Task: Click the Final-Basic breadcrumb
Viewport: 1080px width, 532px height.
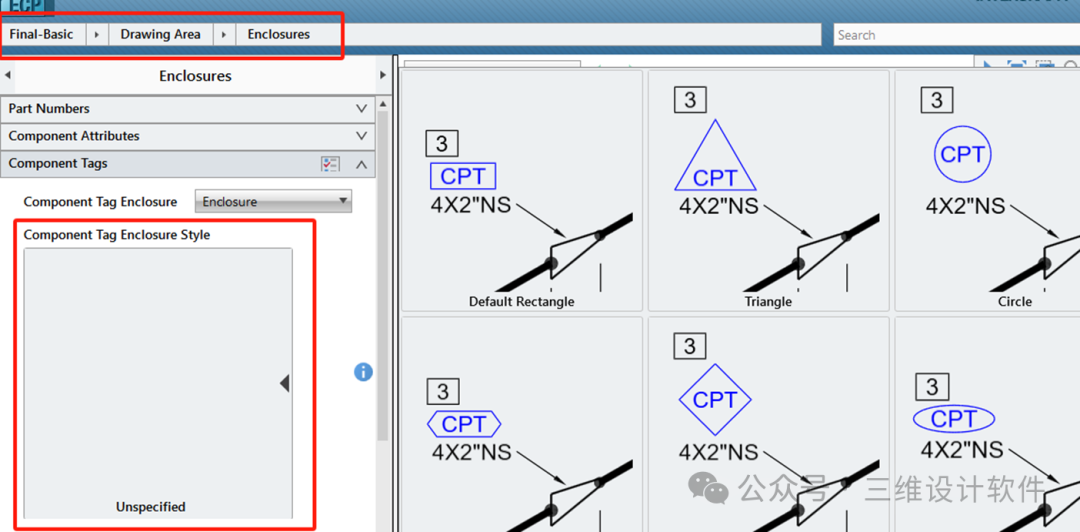Action: click(41, 34)
